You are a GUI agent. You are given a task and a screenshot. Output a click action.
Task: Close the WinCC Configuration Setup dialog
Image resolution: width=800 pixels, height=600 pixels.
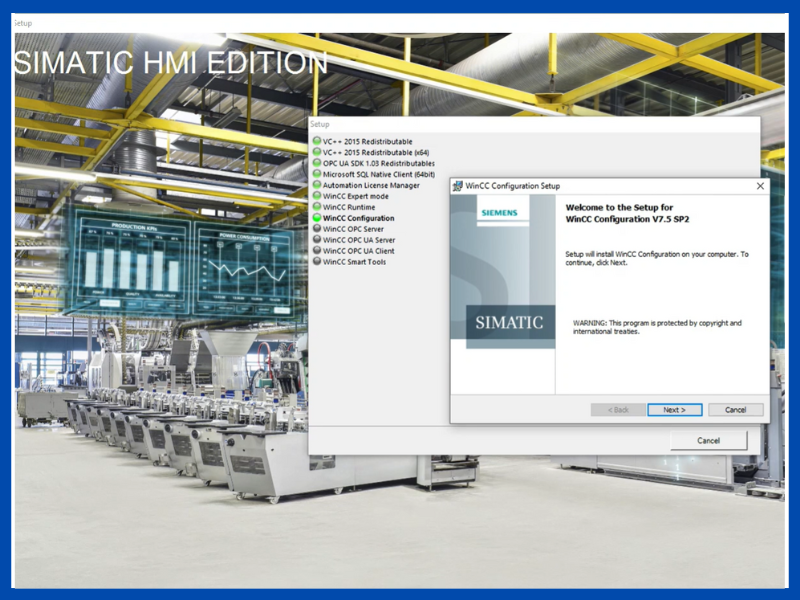(x=760, y=186)
